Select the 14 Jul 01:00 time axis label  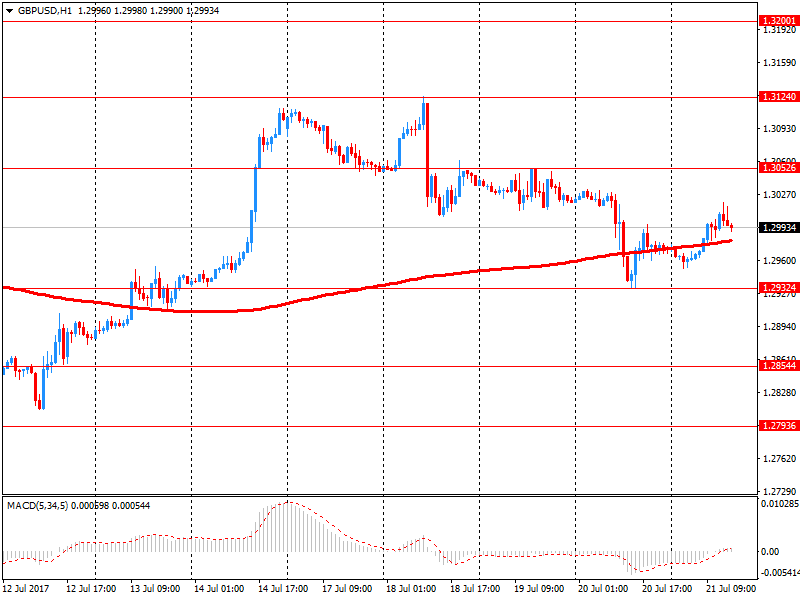[x=219, y=589]
